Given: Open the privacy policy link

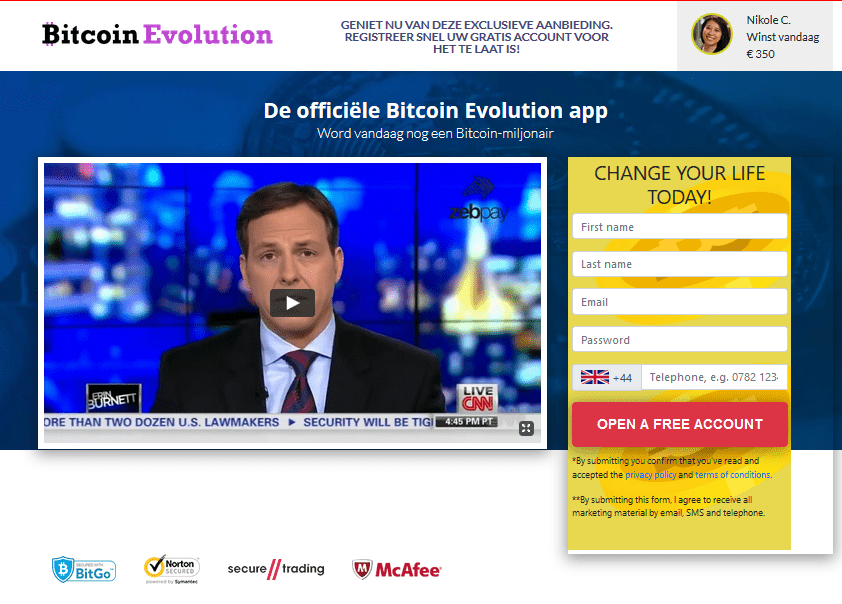Looking at the screenshot, I should point(650,475).
